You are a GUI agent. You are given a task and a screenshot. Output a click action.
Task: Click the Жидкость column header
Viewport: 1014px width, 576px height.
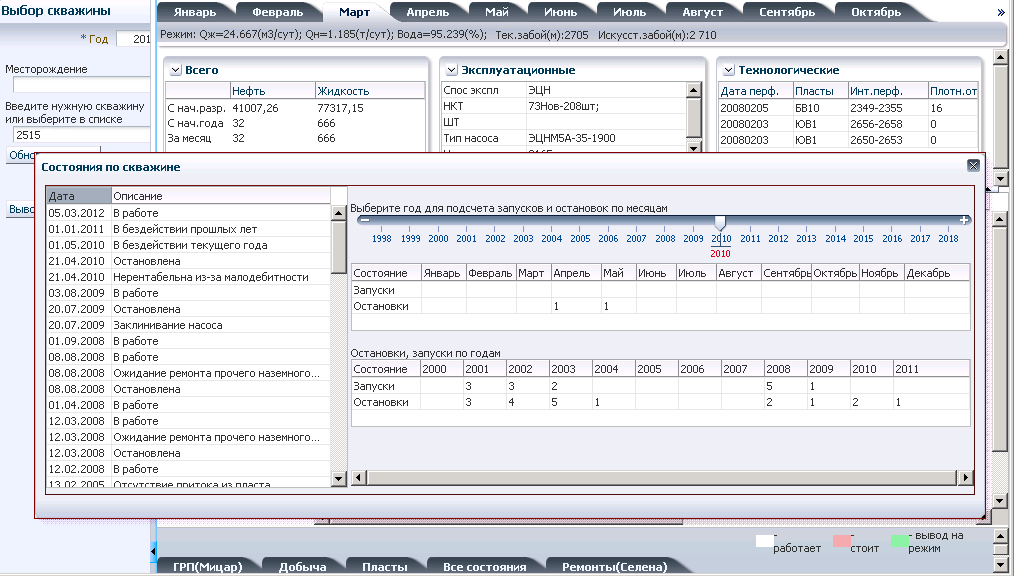(370, 91)
